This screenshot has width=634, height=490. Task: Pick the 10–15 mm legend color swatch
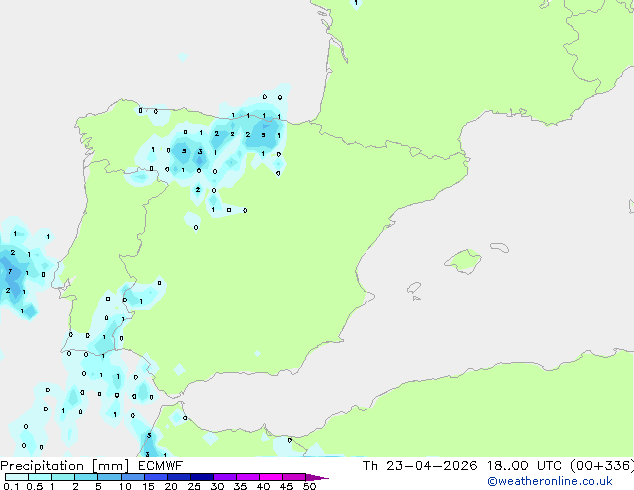coord(132,477)
